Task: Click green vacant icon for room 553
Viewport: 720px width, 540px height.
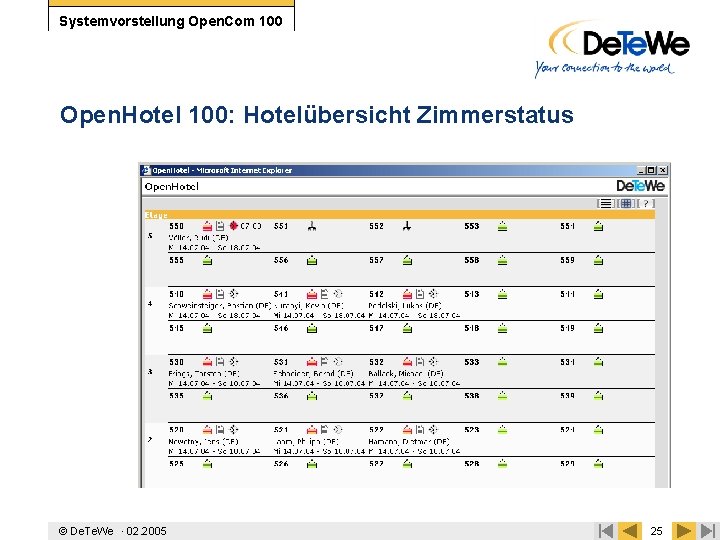Action: coord(502,226)
